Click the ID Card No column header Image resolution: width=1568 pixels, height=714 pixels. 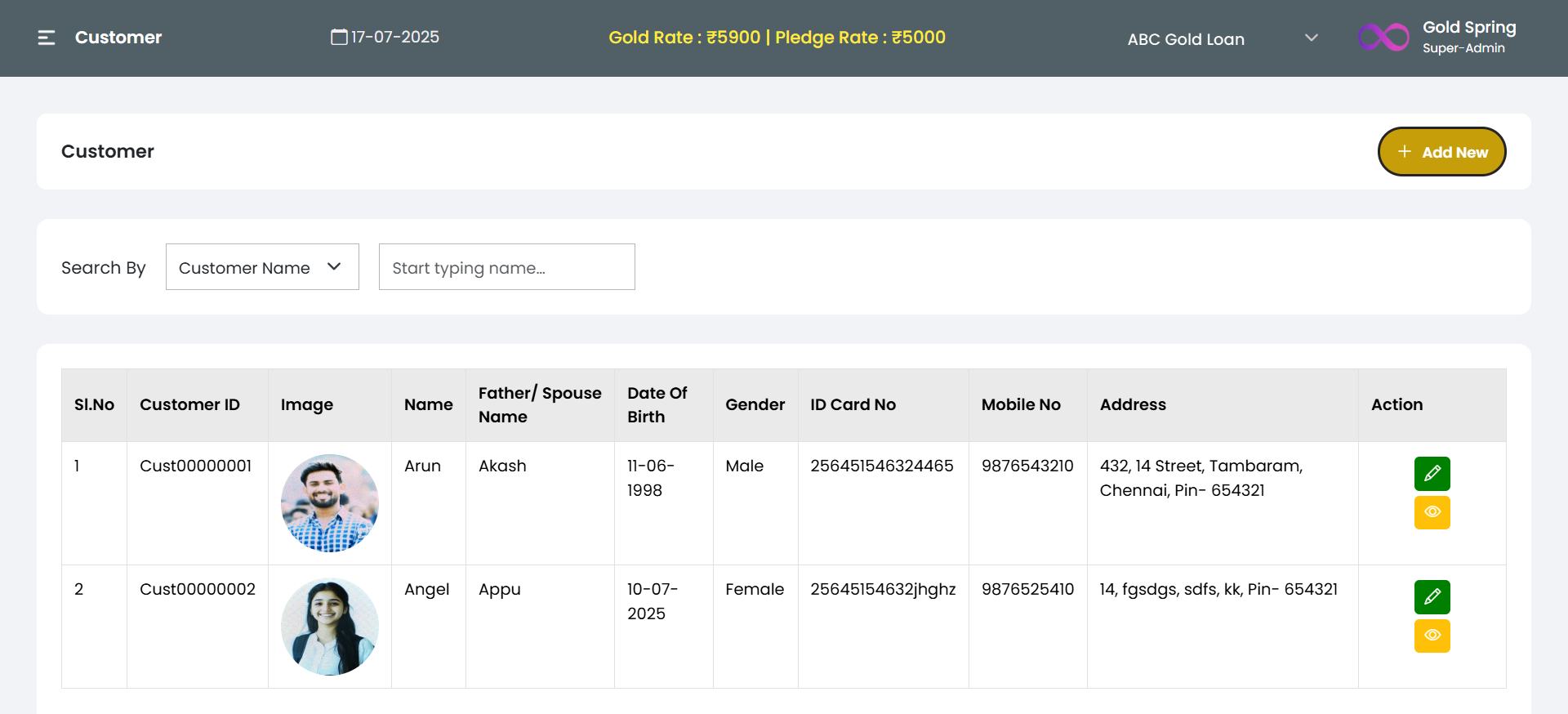pos(884,405)
